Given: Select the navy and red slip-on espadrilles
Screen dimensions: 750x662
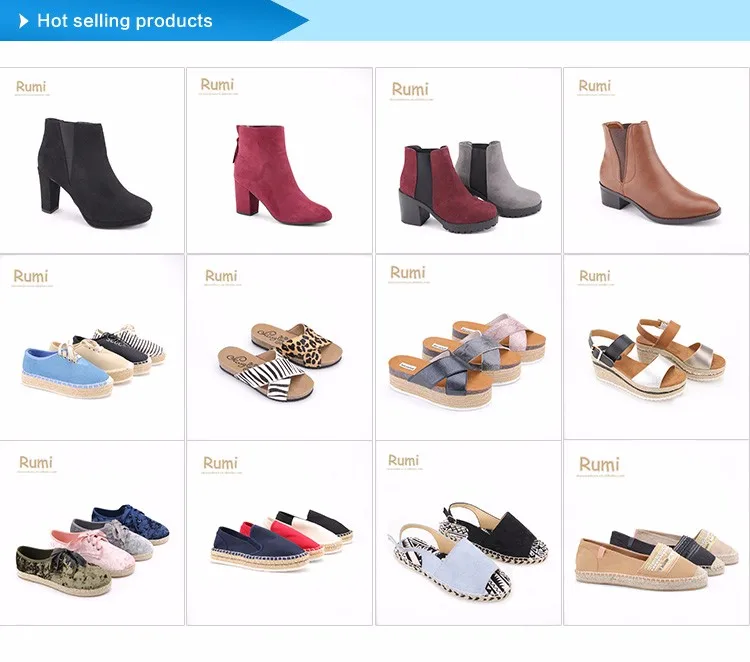Looking at the screenshot, I should pyautogui.click(x=279, y=533).
